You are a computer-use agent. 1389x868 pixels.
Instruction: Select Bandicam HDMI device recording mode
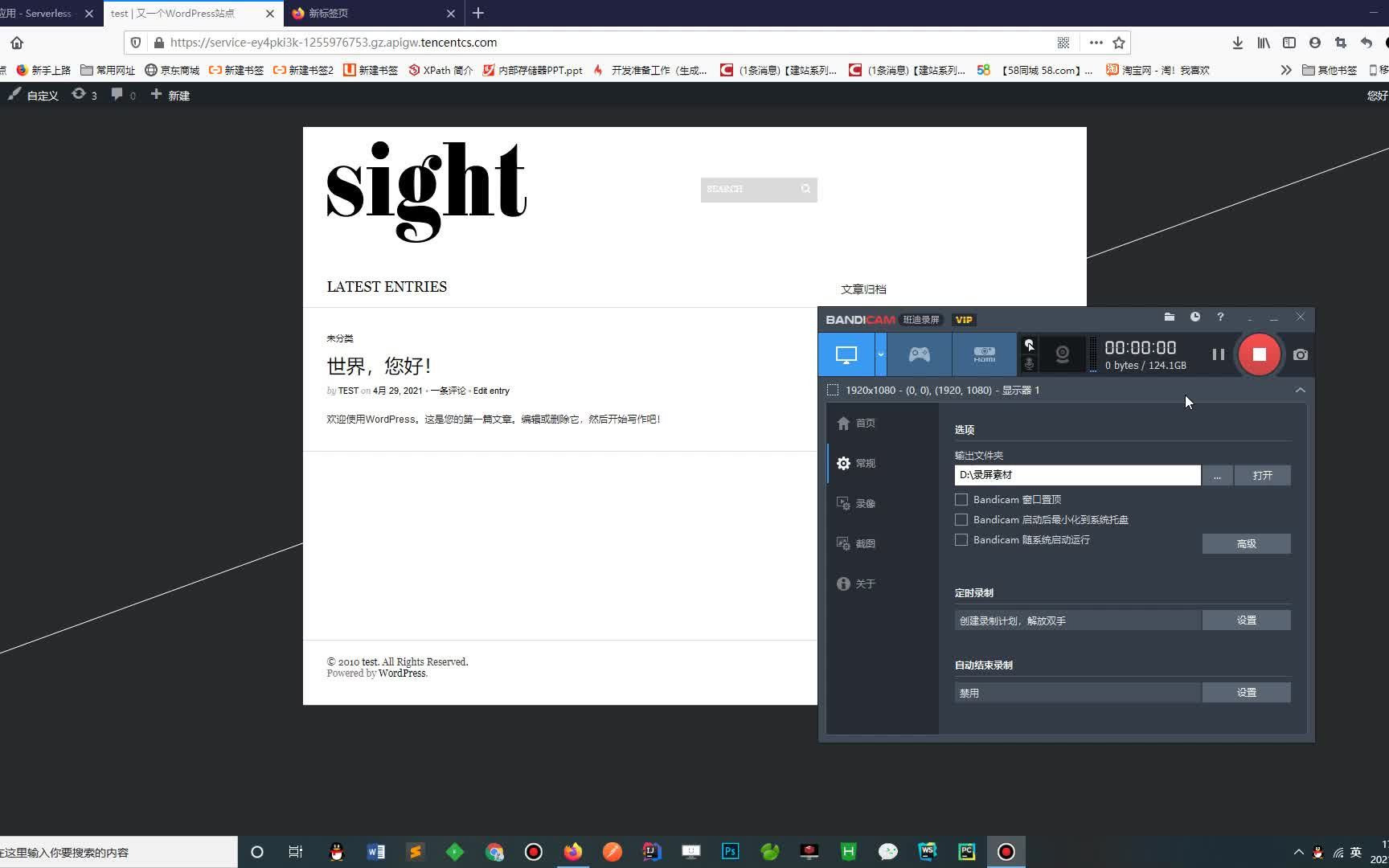coord(984,354)
